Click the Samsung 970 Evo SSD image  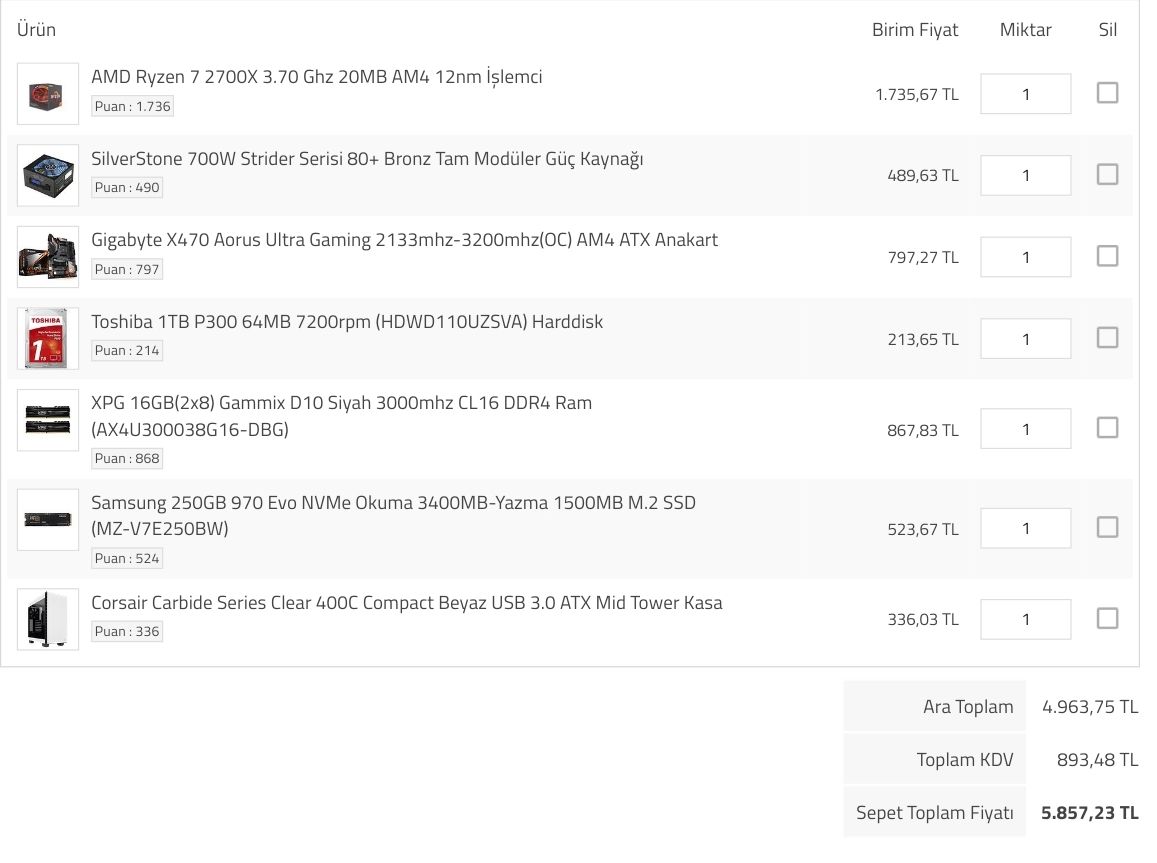(x=48, y=519)
